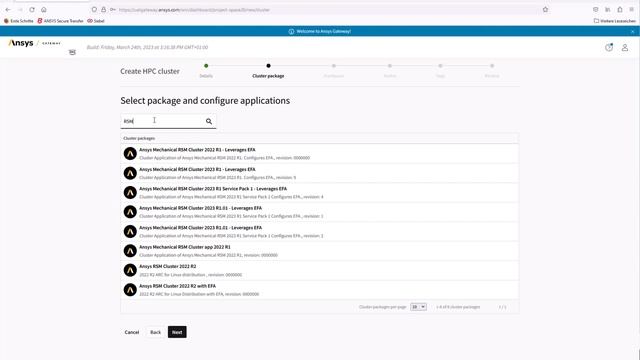Click the magnifier search icon
Screen dimensions: 640x360
click(x=209, y=121)
